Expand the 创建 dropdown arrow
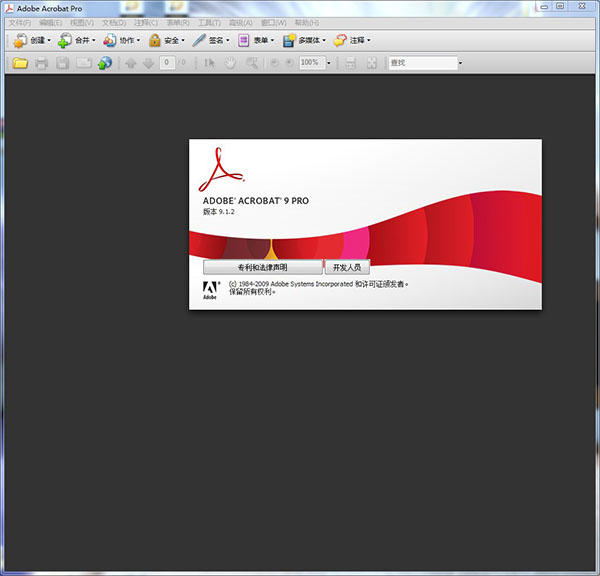This screenshot has height=576, width=600. point(49,40)
